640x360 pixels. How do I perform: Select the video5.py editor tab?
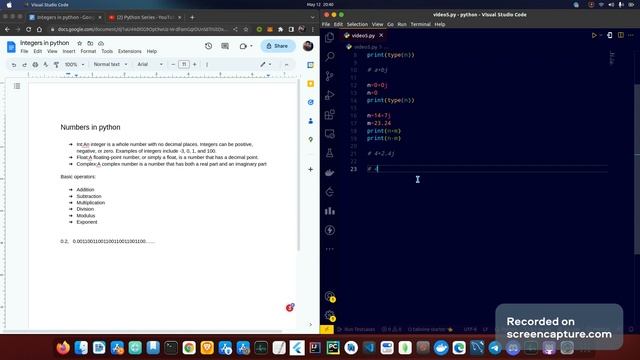coord(363,36)
